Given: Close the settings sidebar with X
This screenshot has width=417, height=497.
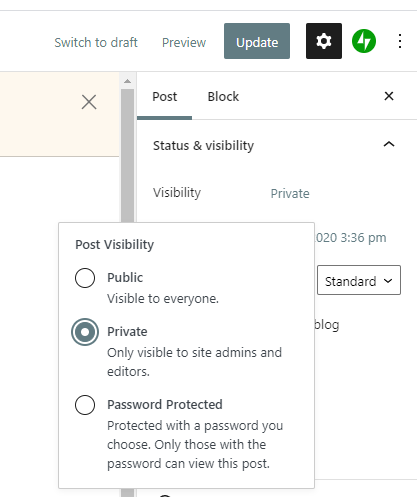Looking at the screenshot, I should (x=389, y=96).
